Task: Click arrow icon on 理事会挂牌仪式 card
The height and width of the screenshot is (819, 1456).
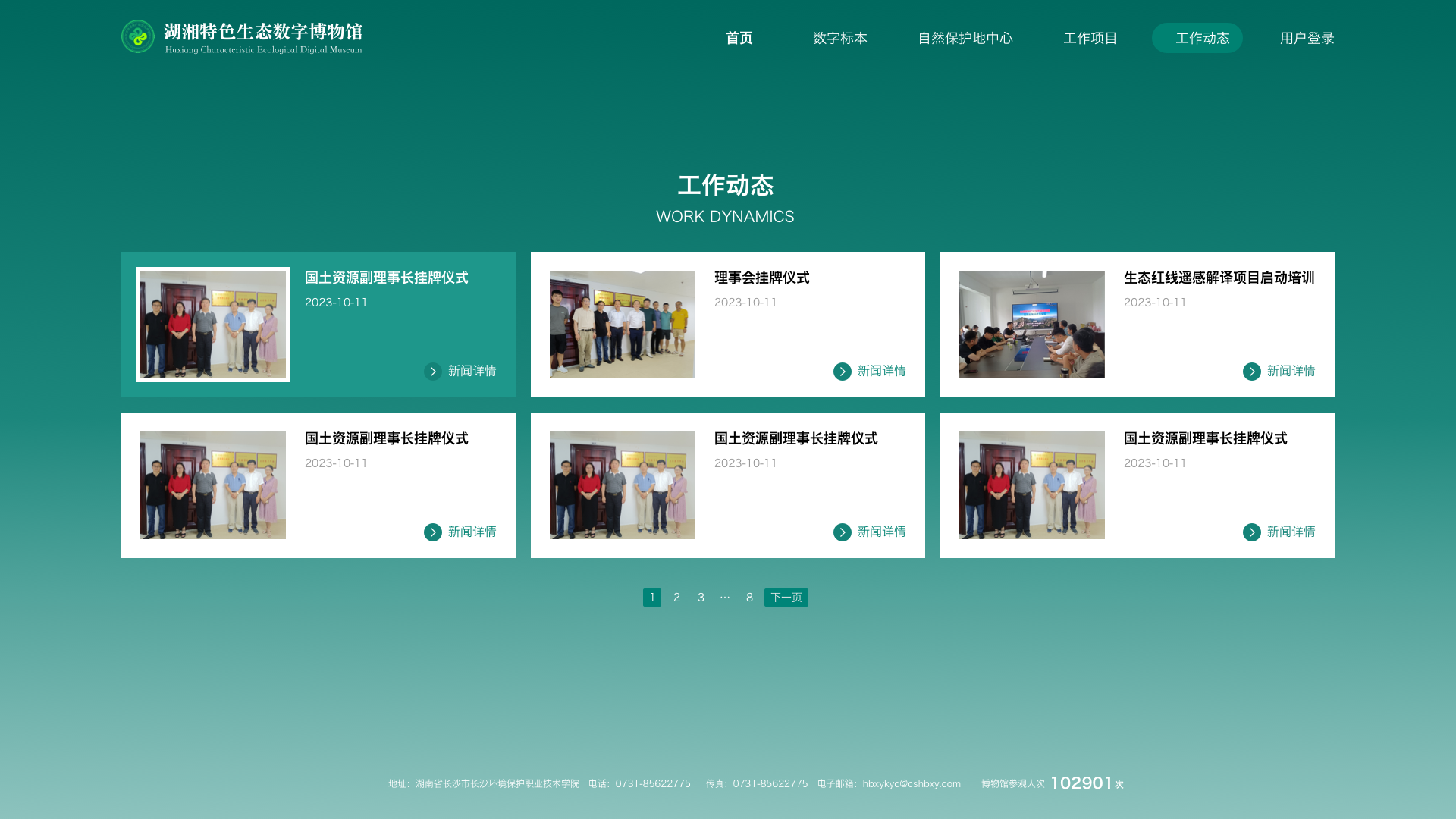Action: 842,372
